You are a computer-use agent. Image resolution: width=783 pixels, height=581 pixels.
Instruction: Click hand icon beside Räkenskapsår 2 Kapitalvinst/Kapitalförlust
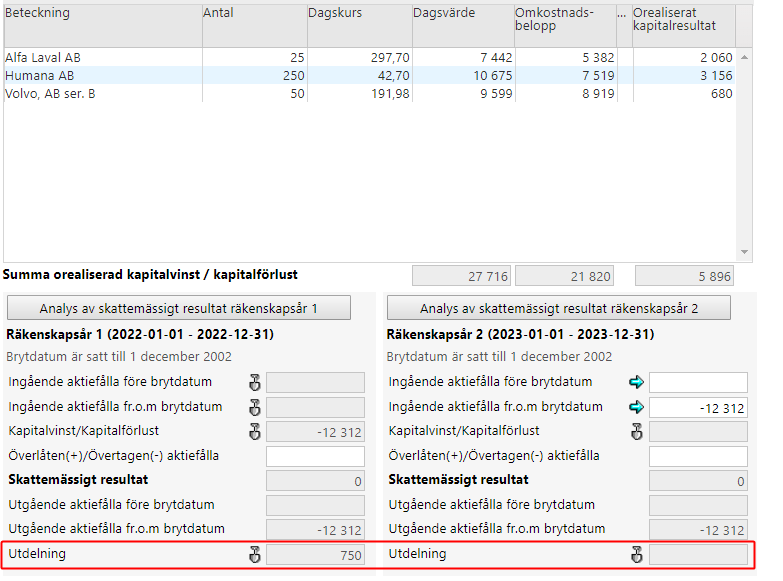click(637, 431)
